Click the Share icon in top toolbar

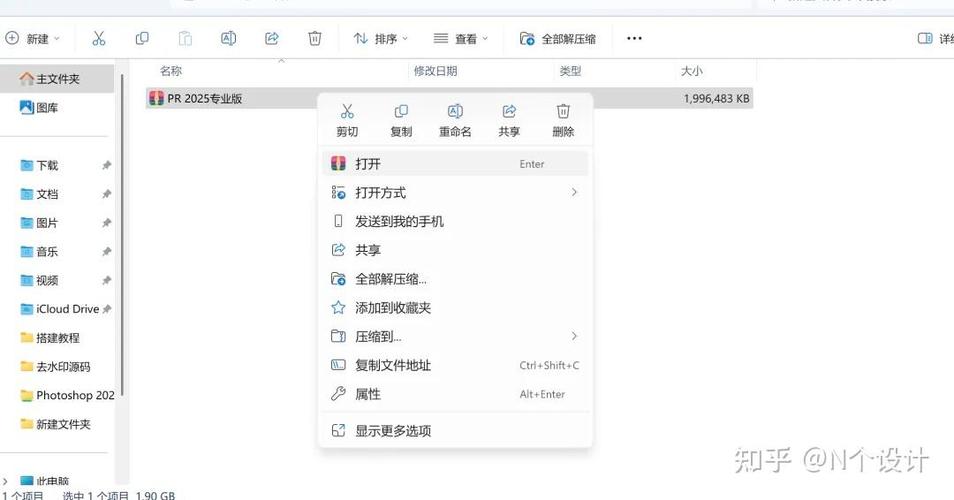point(271,38)
